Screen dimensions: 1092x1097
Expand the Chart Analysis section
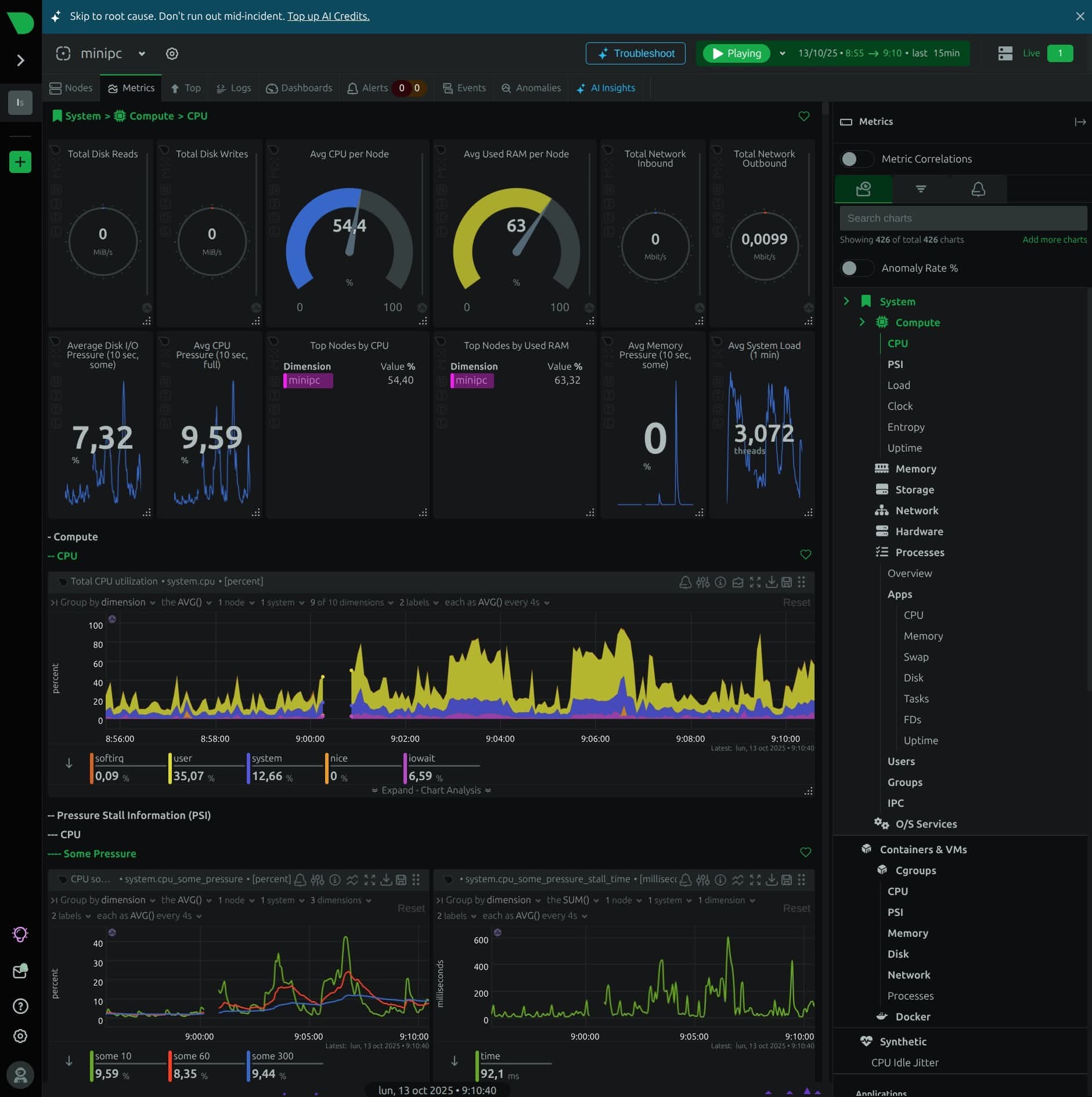tap(431, 791)
